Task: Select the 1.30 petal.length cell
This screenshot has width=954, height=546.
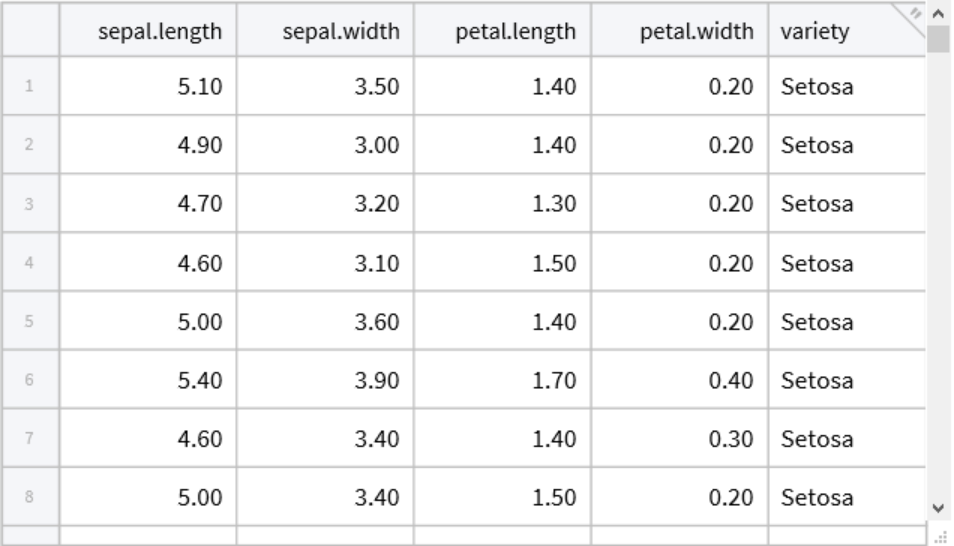Action: [502, 204]
